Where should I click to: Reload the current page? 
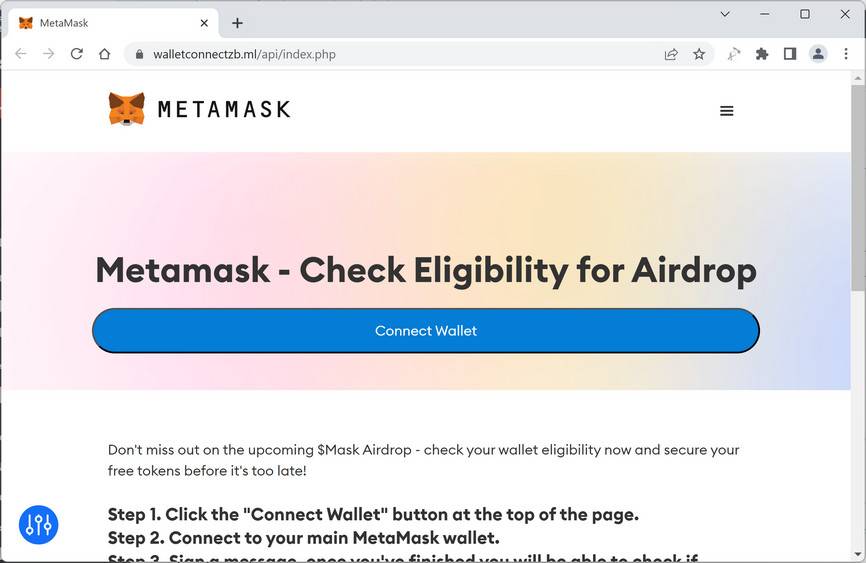tap(76, 54)
